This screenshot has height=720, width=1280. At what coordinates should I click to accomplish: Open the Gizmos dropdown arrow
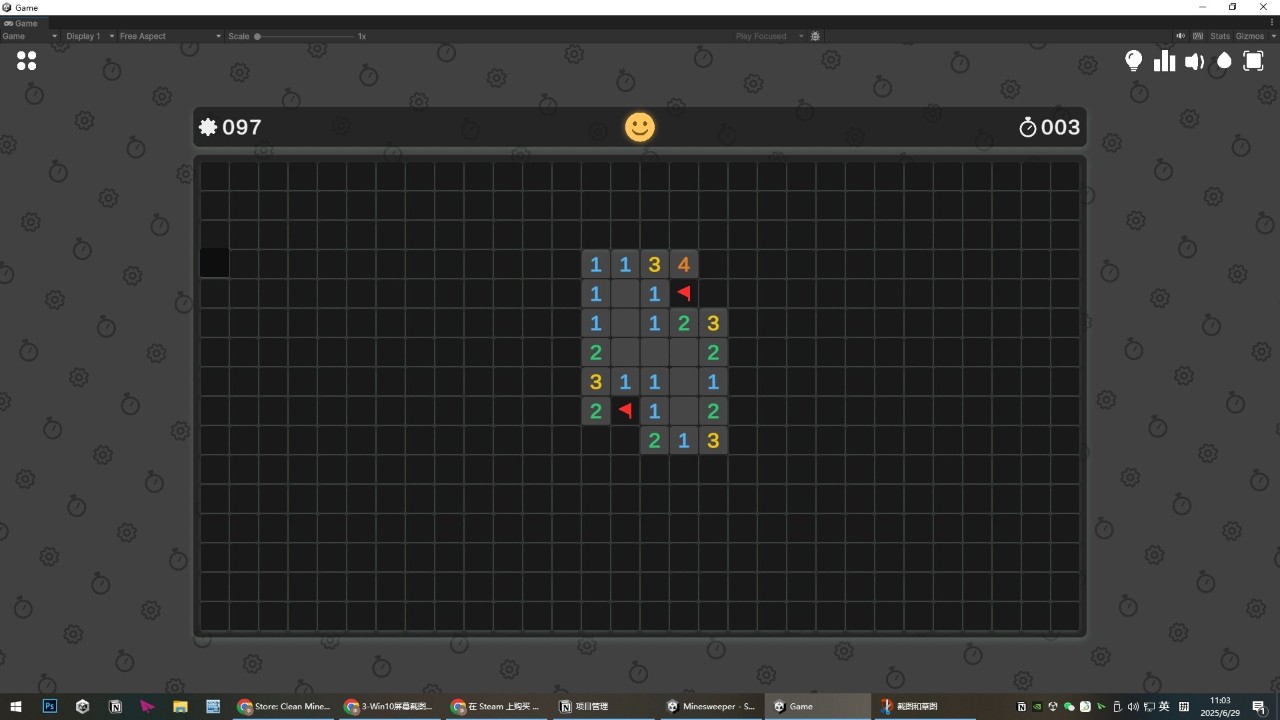(x=1273, y=36)
